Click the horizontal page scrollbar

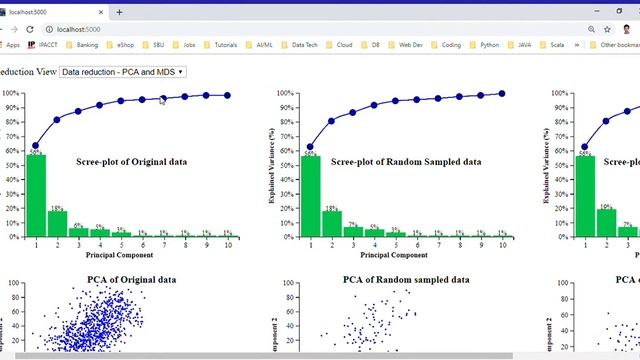click(264, 356)
